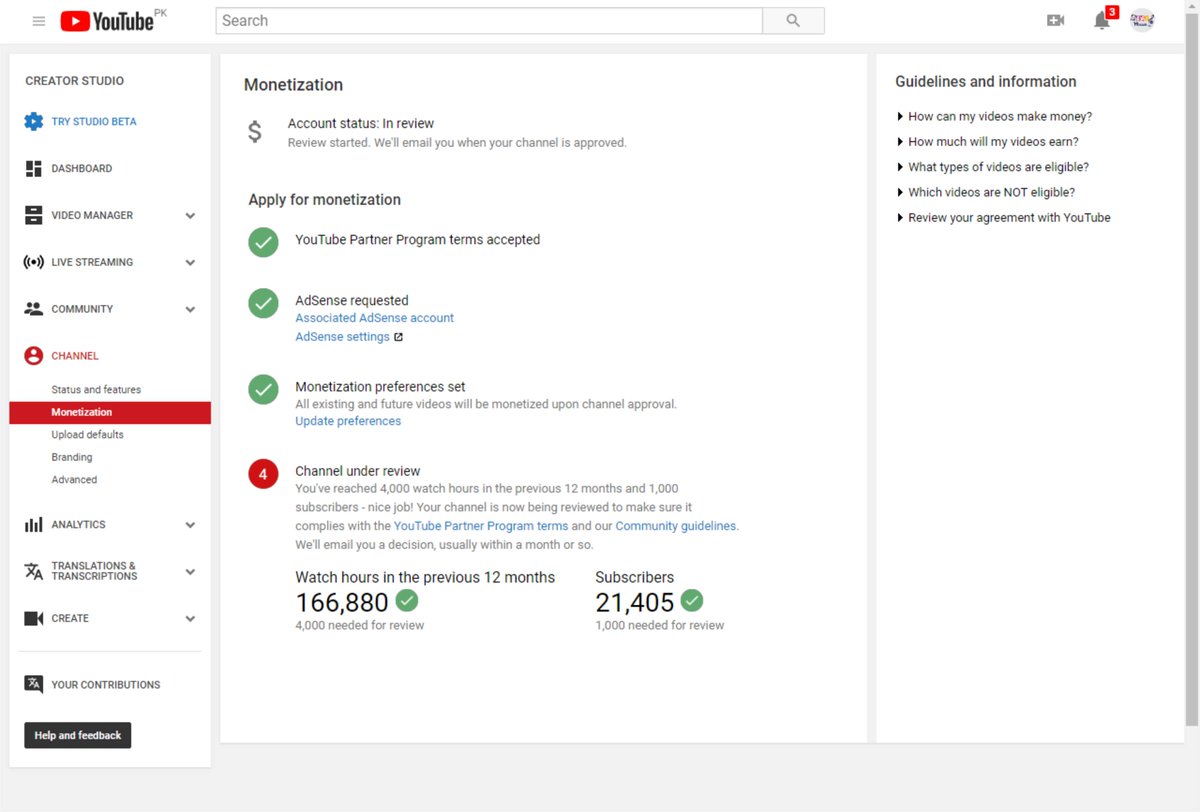The height and width of the screenshot is (812, 1200).
Task: Click the Community people icon
Action: pos(34,309)
